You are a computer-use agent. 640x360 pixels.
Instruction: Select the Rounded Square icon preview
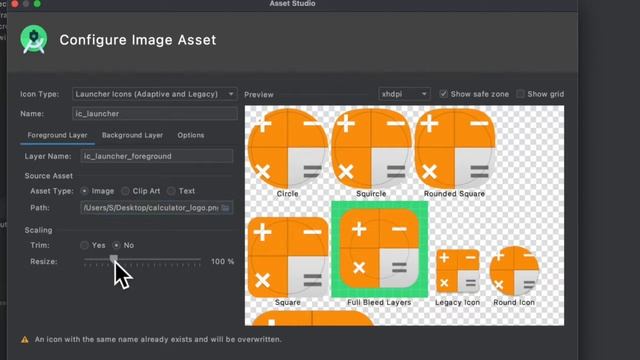455,149
